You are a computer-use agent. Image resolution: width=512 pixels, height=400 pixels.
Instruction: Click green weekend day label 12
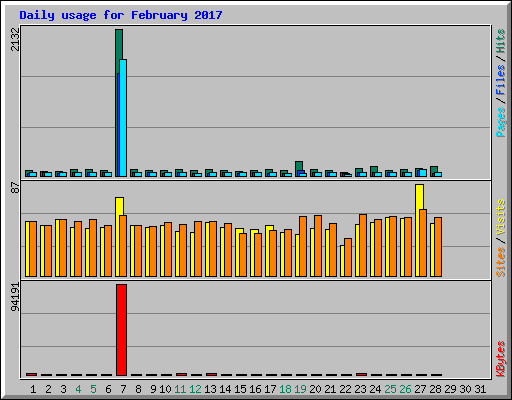click(195, 389)
